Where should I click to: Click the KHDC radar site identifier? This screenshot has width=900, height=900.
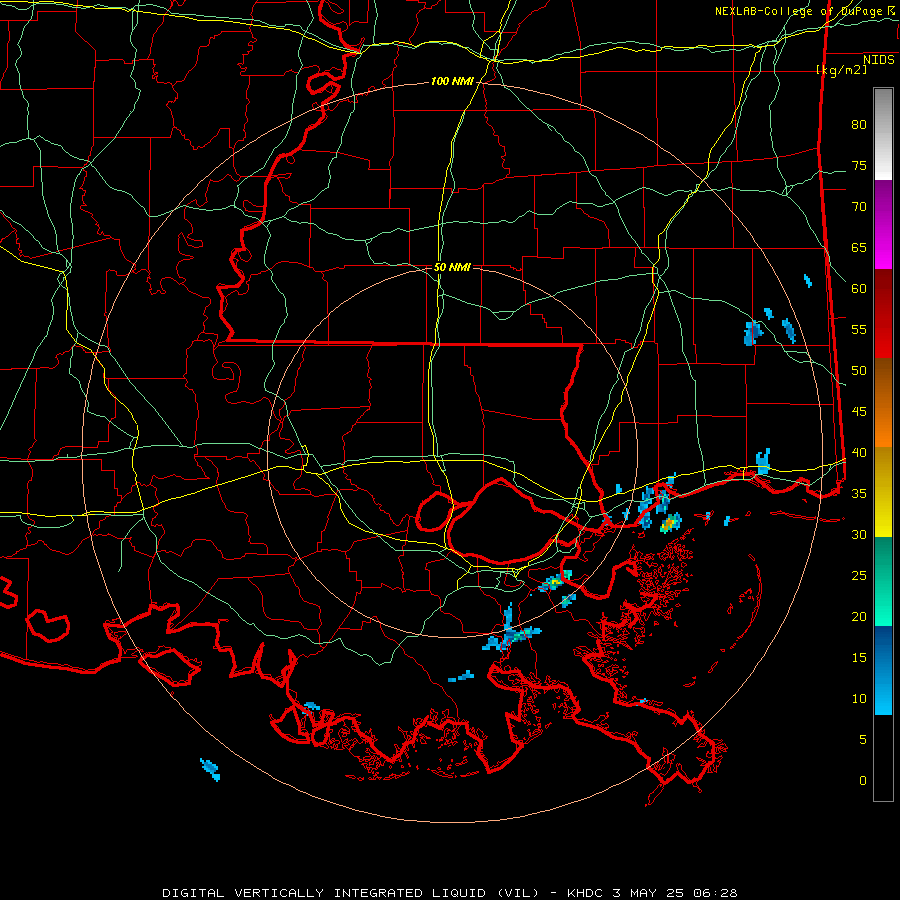585,893
